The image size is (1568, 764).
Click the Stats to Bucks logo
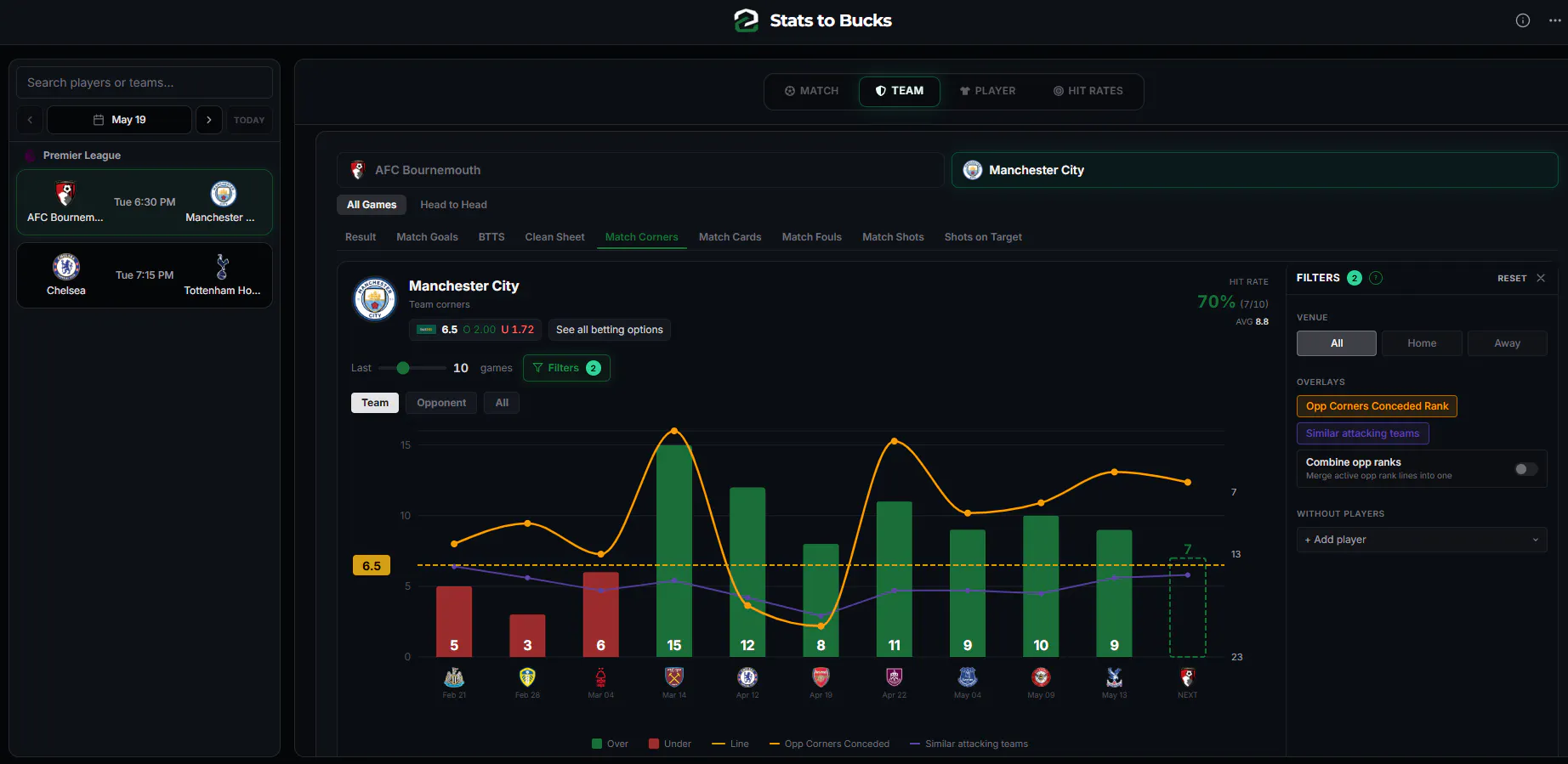coord(812,20)
